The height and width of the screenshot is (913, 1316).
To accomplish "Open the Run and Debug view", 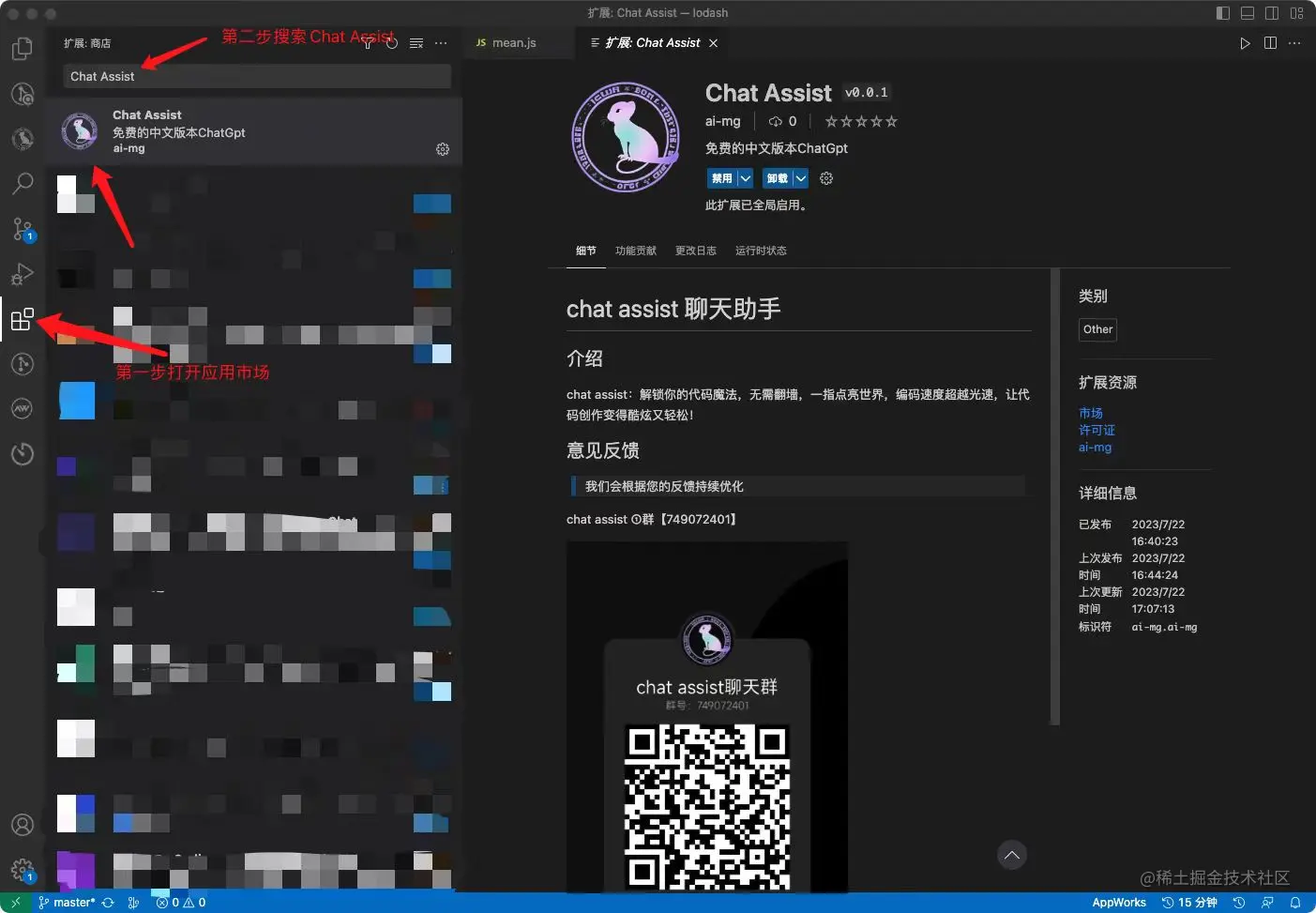I will click(x=22, y=273).
